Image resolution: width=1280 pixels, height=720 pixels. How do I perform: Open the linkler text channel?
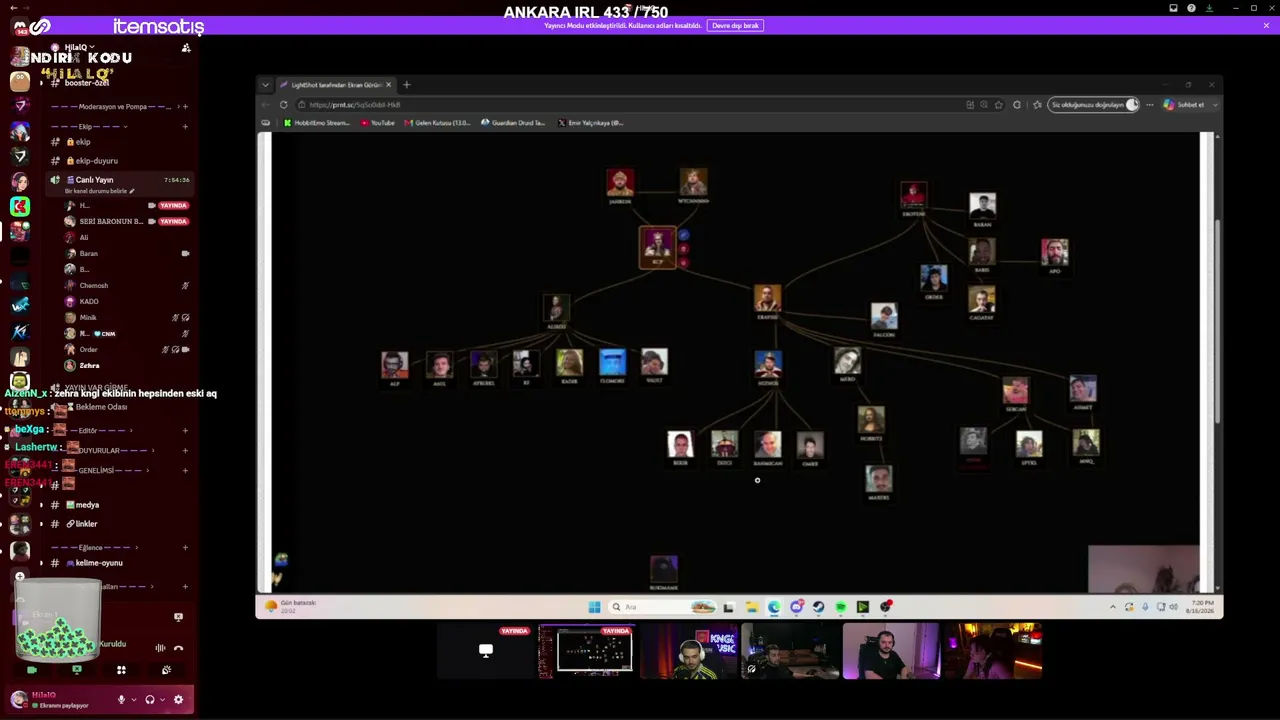click(86, 524)
